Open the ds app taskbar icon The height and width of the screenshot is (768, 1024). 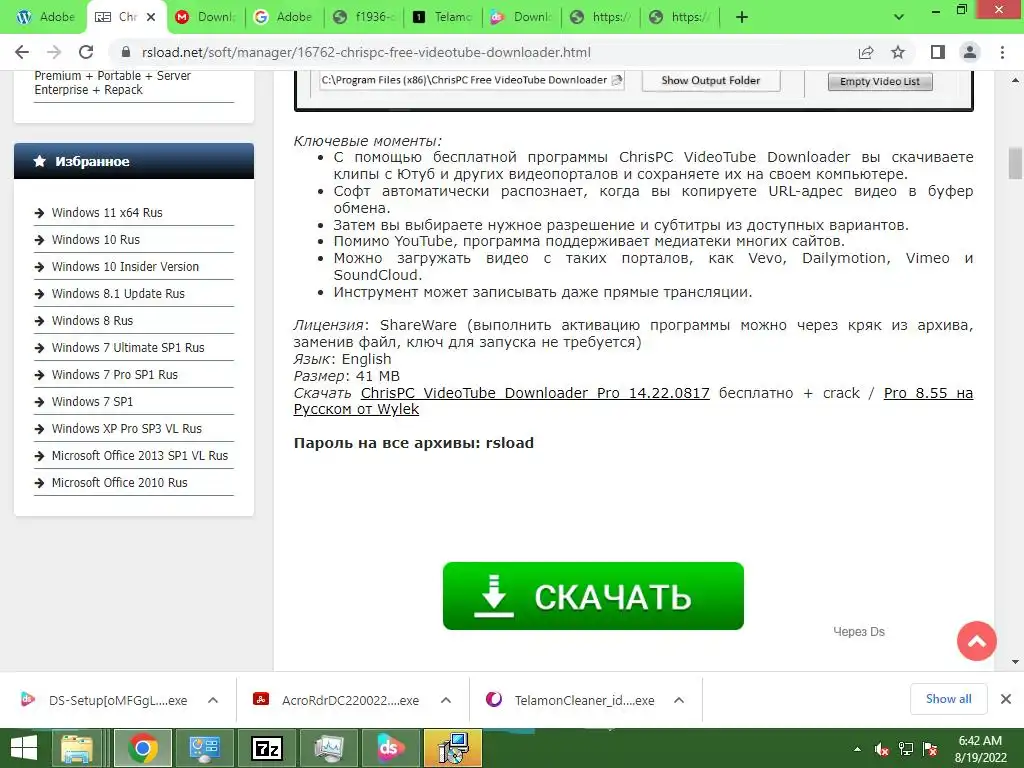pos(391,748)
